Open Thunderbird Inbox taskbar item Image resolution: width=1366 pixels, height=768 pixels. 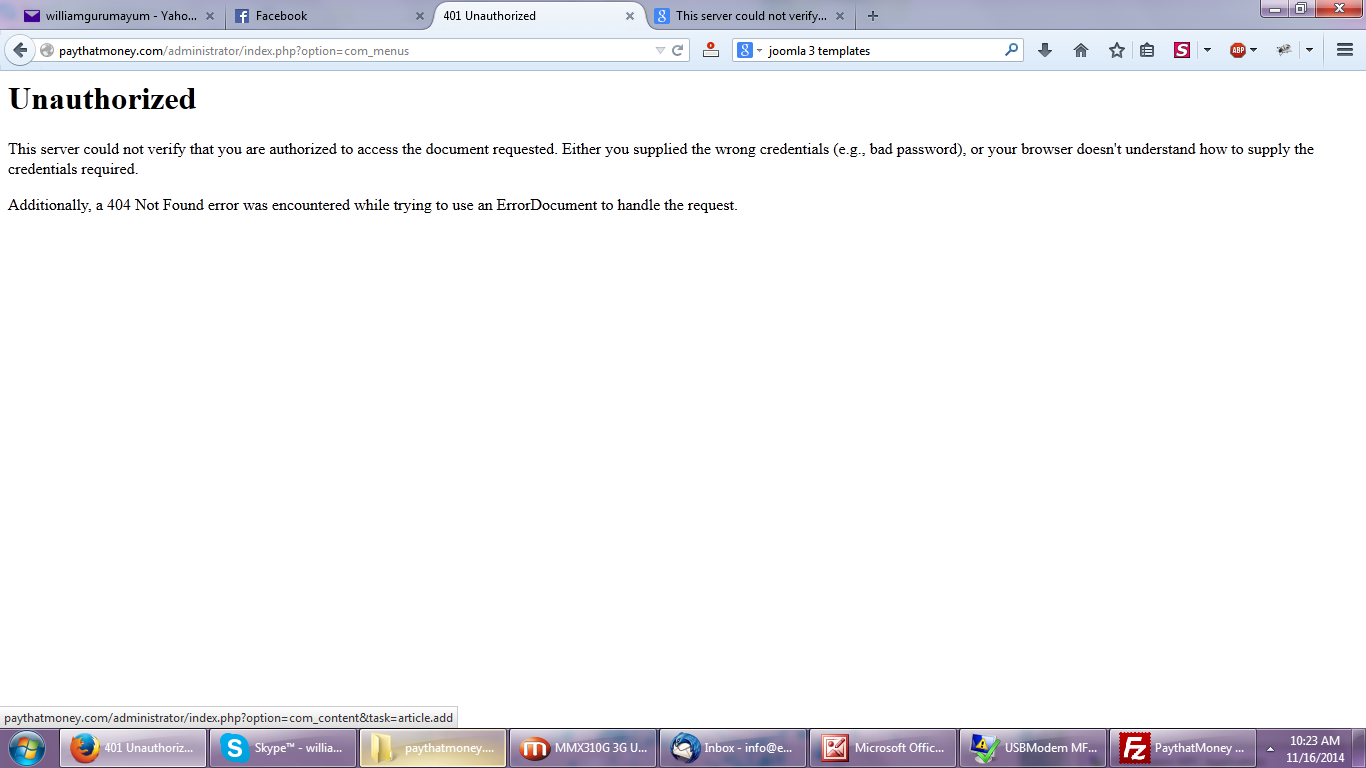tap(733, 747)
